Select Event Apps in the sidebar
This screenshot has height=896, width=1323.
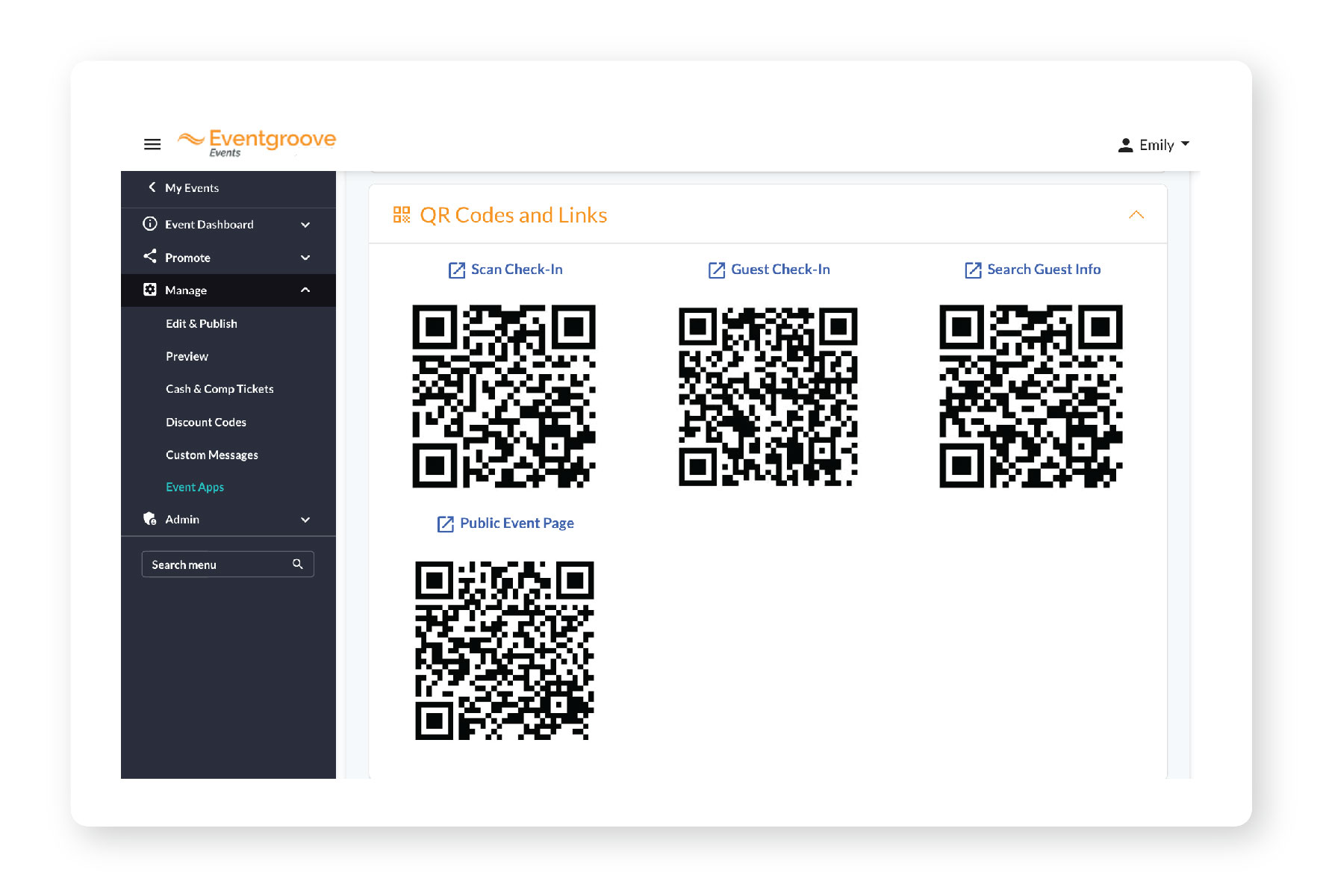195,487
